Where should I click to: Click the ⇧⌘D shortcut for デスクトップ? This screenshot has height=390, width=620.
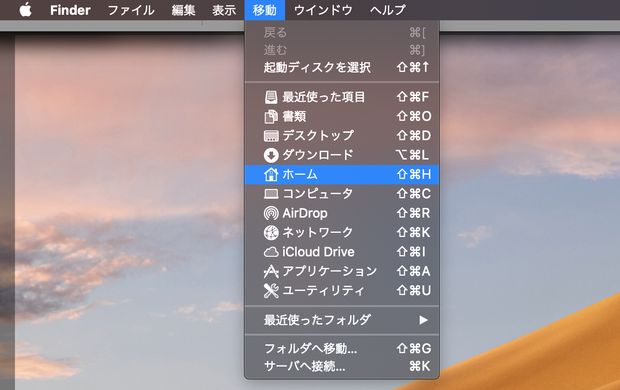click(x=414, y=136)
